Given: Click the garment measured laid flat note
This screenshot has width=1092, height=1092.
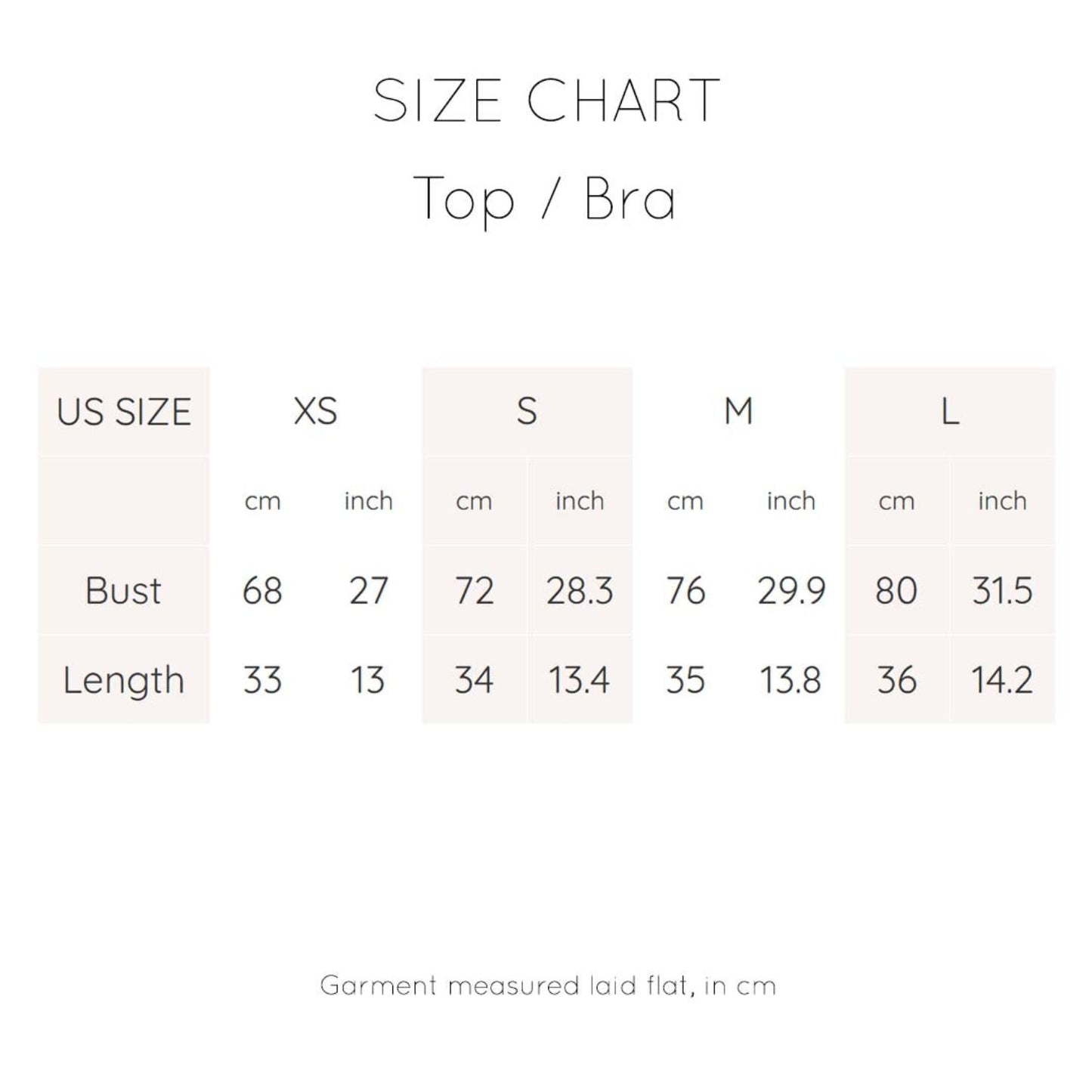Looking at the screenshot, I should tap(548, 985).
